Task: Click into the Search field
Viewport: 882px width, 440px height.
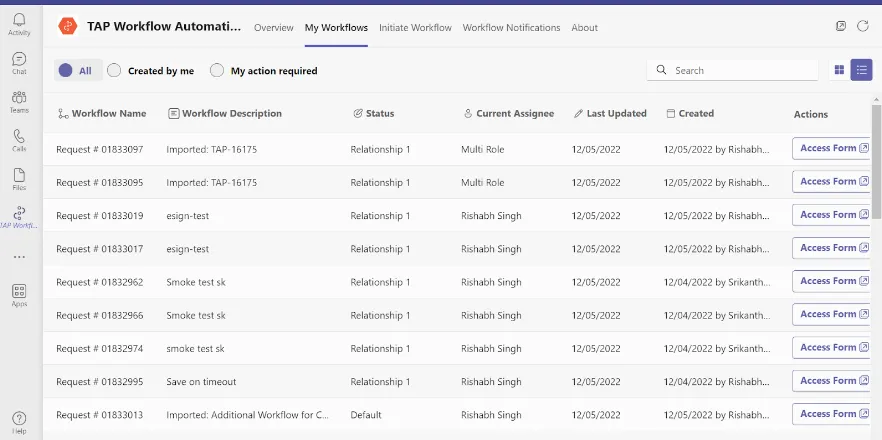Action: [x=732, y=70]
